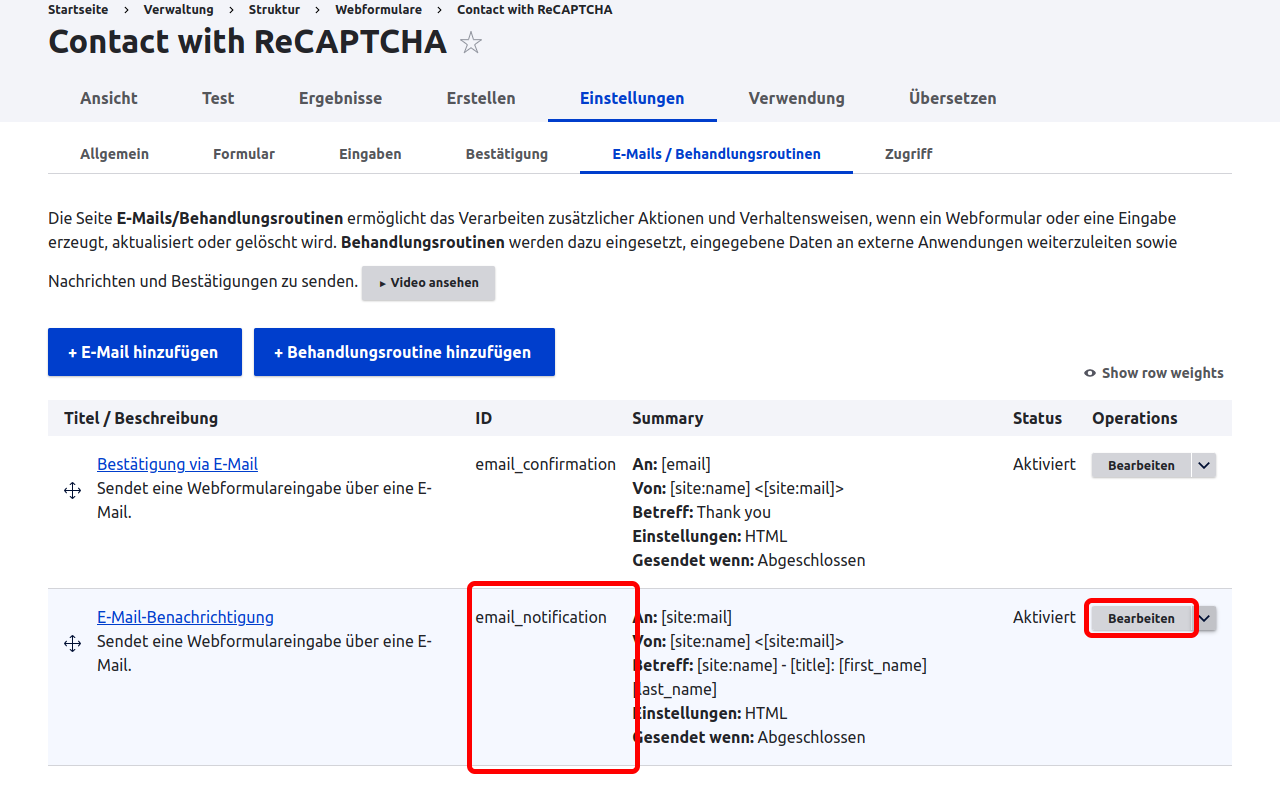Click the email_notification ID cell
Screen dimensions: 1280x786
click(541, 617)
